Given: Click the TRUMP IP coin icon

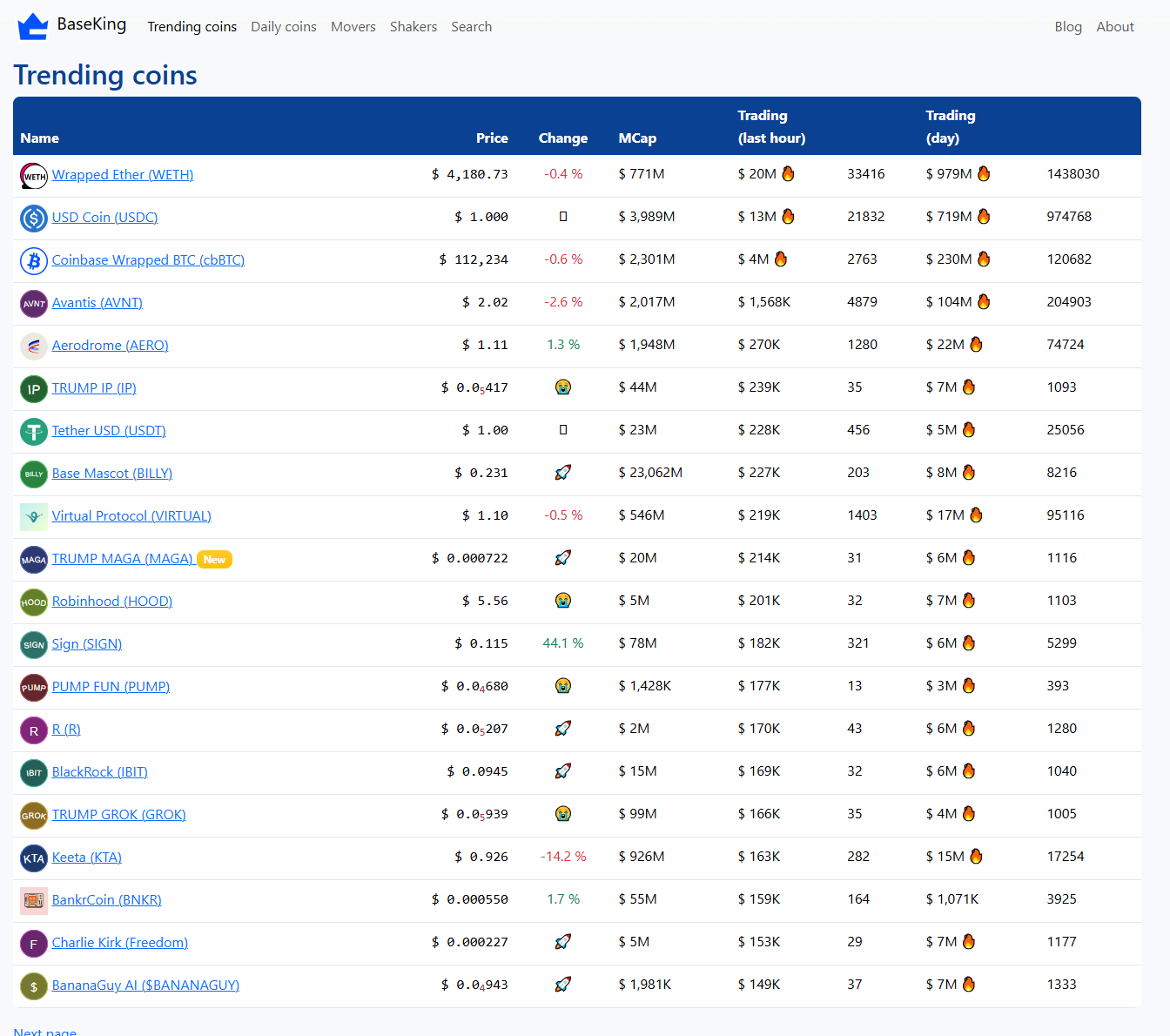Looking at the screenshot, I should [34, 389].
